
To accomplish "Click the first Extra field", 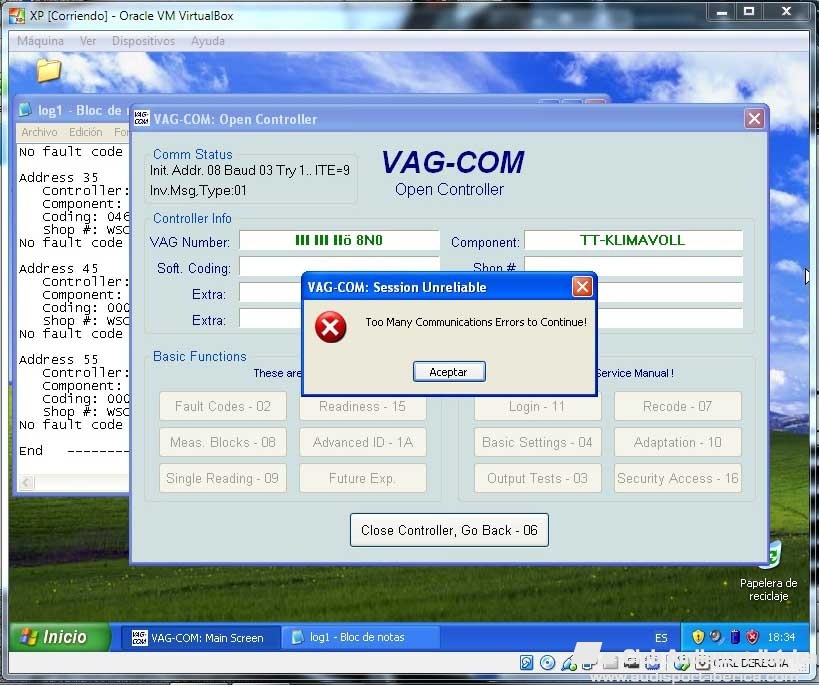I will (271, 292).
